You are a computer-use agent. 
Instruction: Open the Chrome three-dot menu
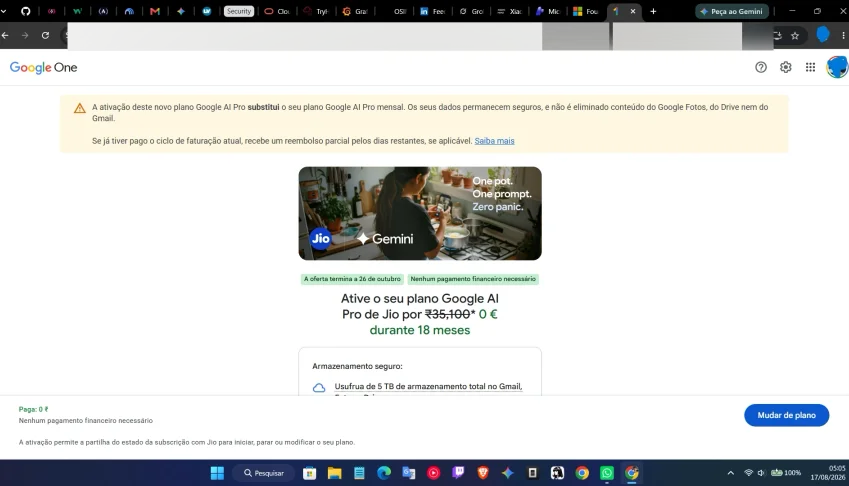tap(843, 36)
